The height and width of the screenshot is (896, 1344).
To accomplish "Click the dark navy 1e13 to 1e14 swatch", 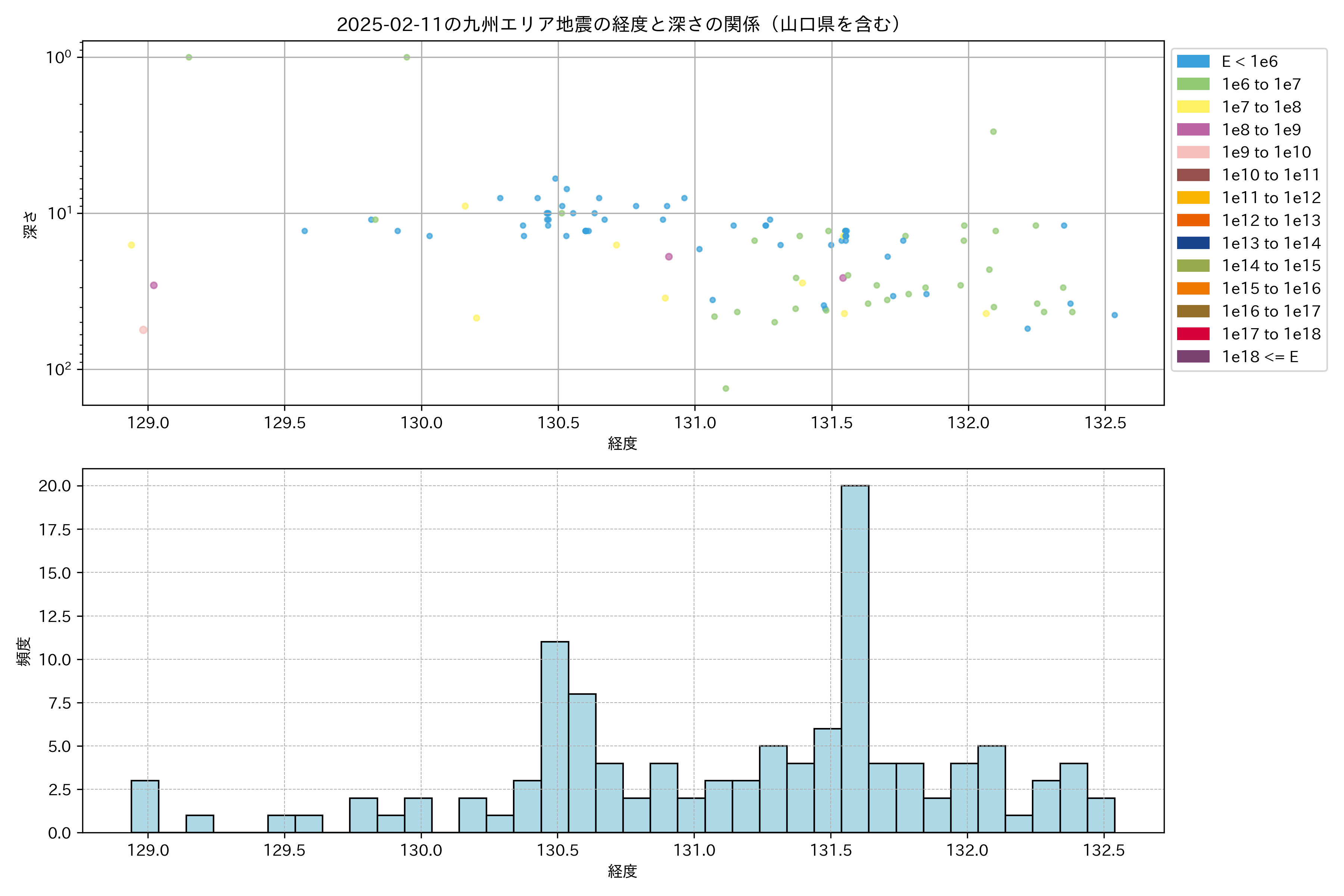I will [x=1192, y=243].
